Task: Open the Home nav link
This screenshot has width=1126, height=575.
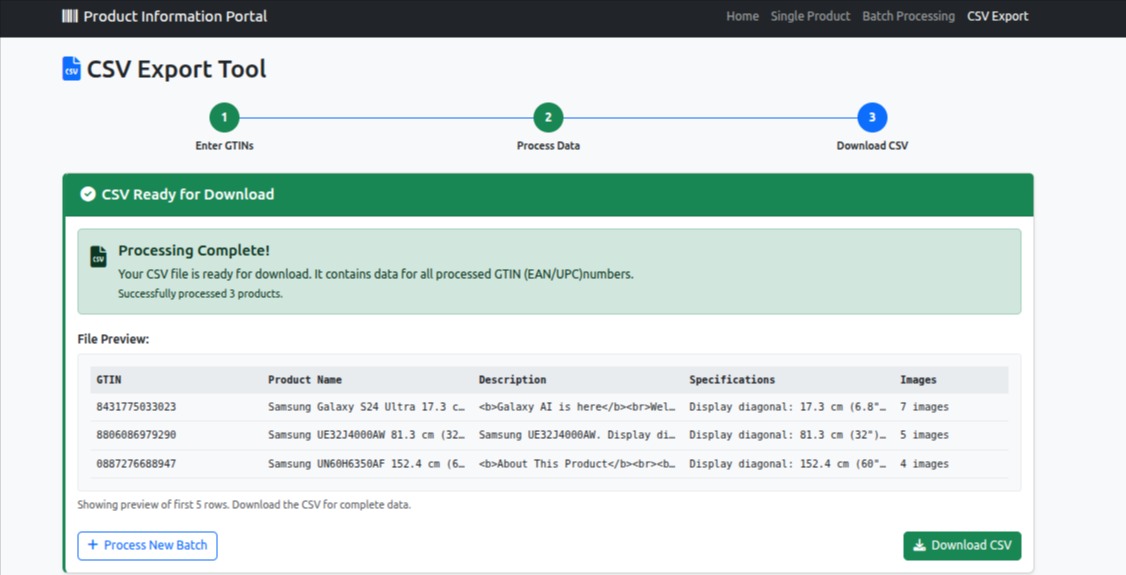Action: [x=743, y=16]
